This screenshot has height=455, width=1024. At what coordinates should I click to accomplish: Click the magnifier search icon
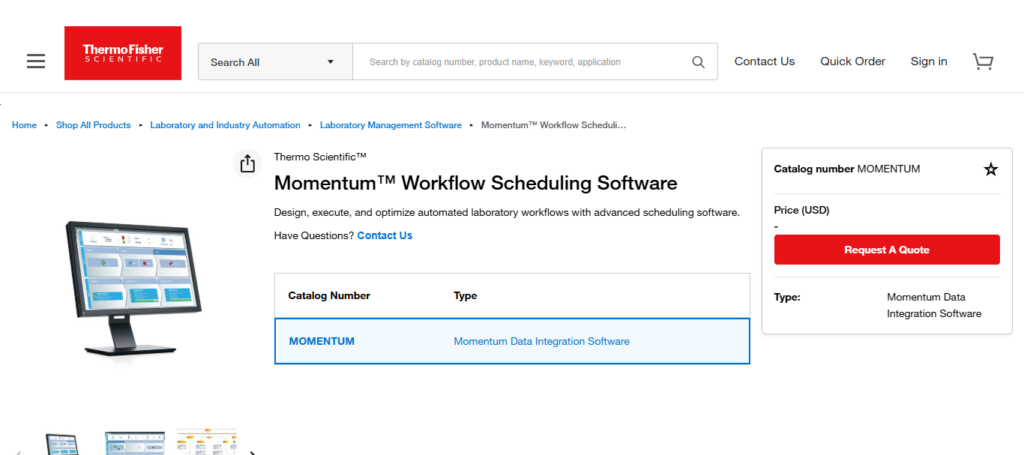pos(698,62)
